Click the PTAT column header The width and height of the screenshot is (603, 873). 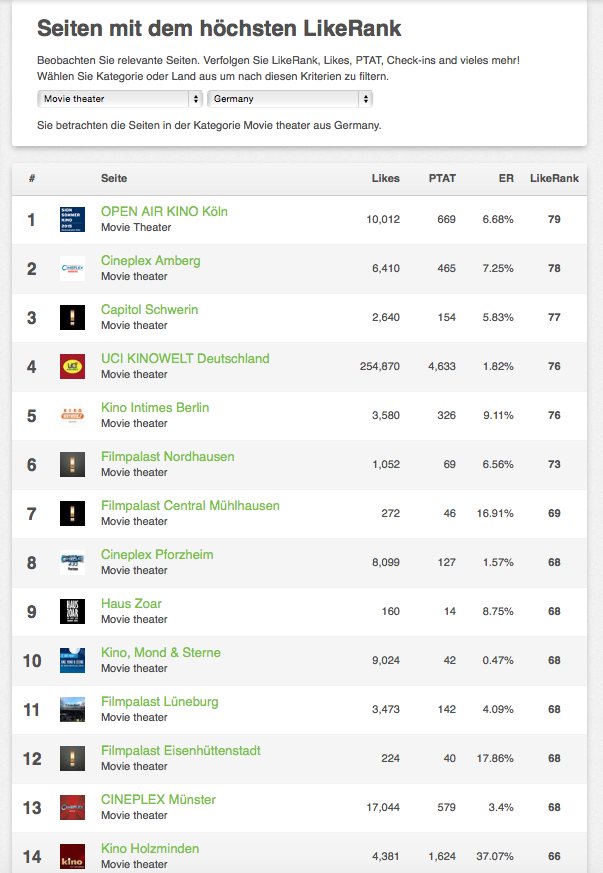tap(442, 179)
